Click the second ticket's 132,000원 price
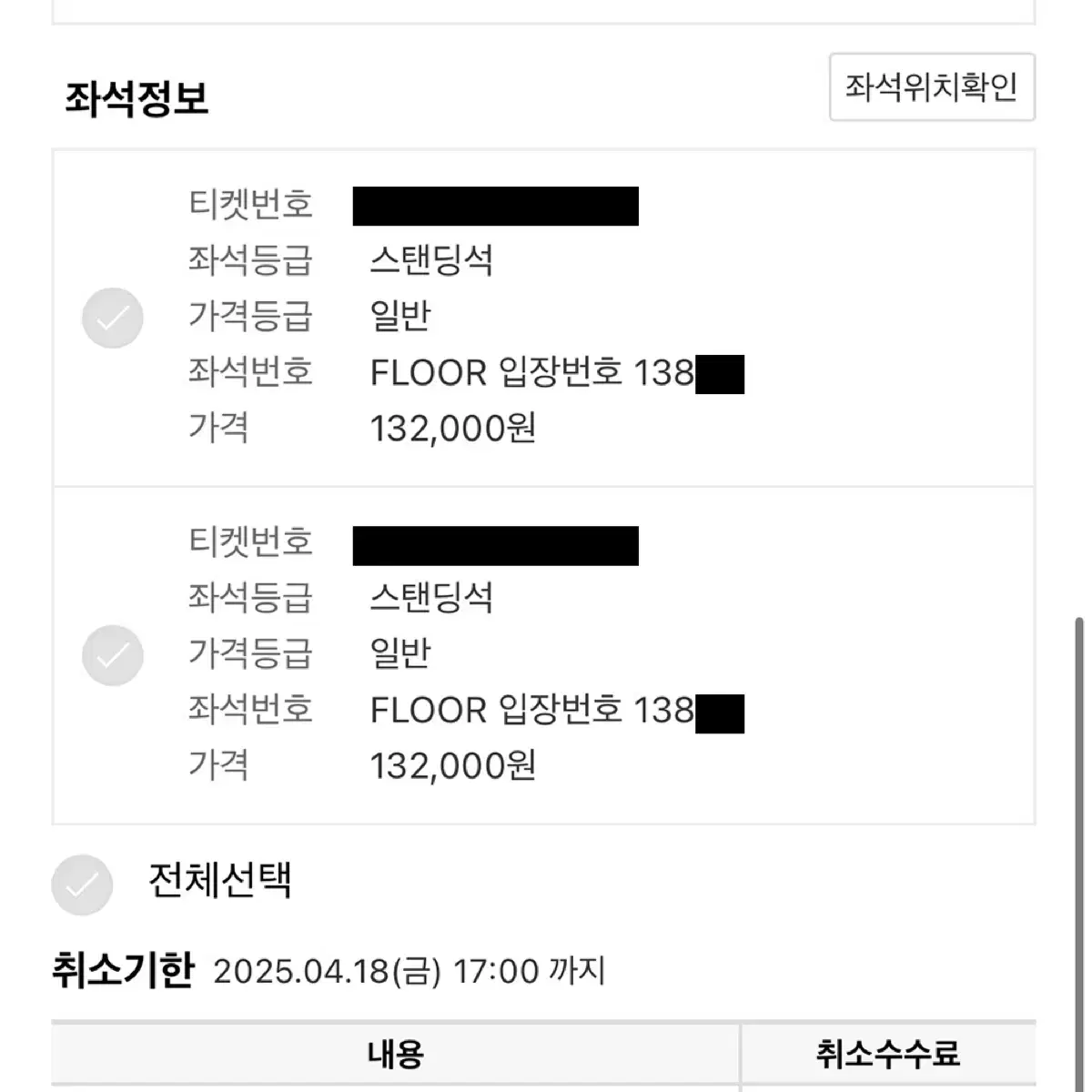Image resolution: width=1092 pixels, height=1092 pixels. click(453, 766)
